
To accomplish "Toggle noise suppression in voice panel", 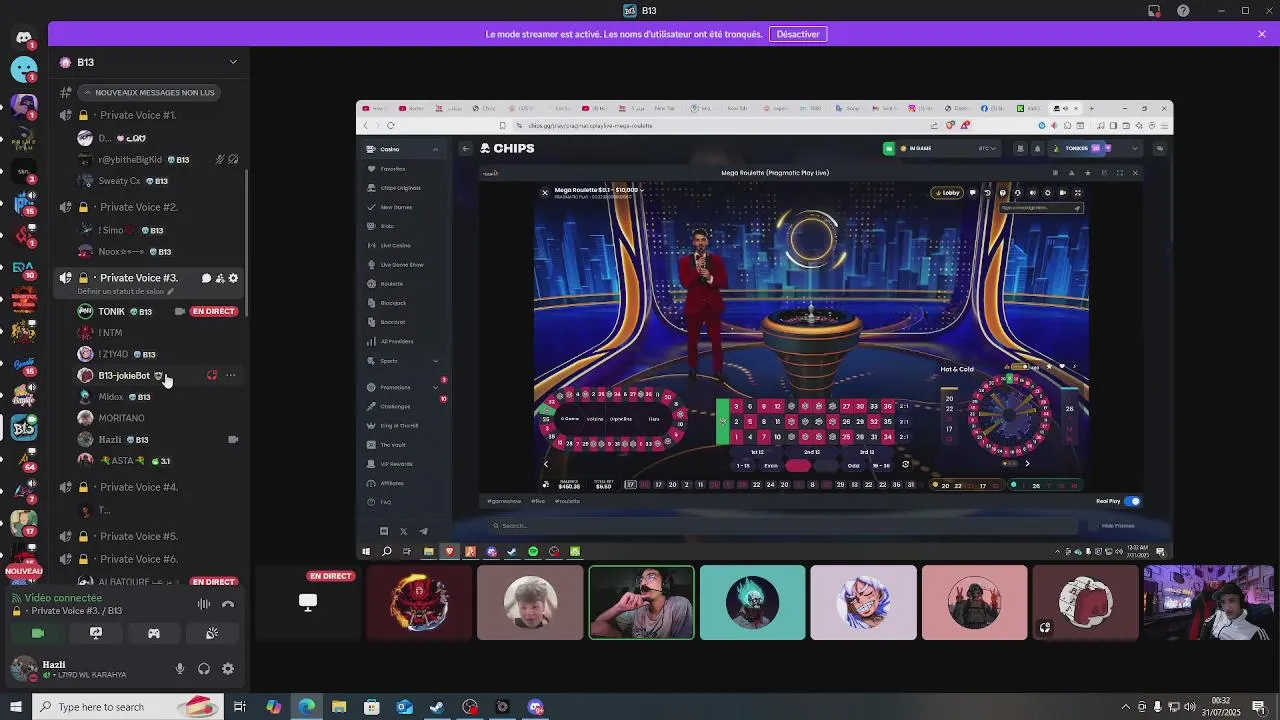I will click(204, 604).
